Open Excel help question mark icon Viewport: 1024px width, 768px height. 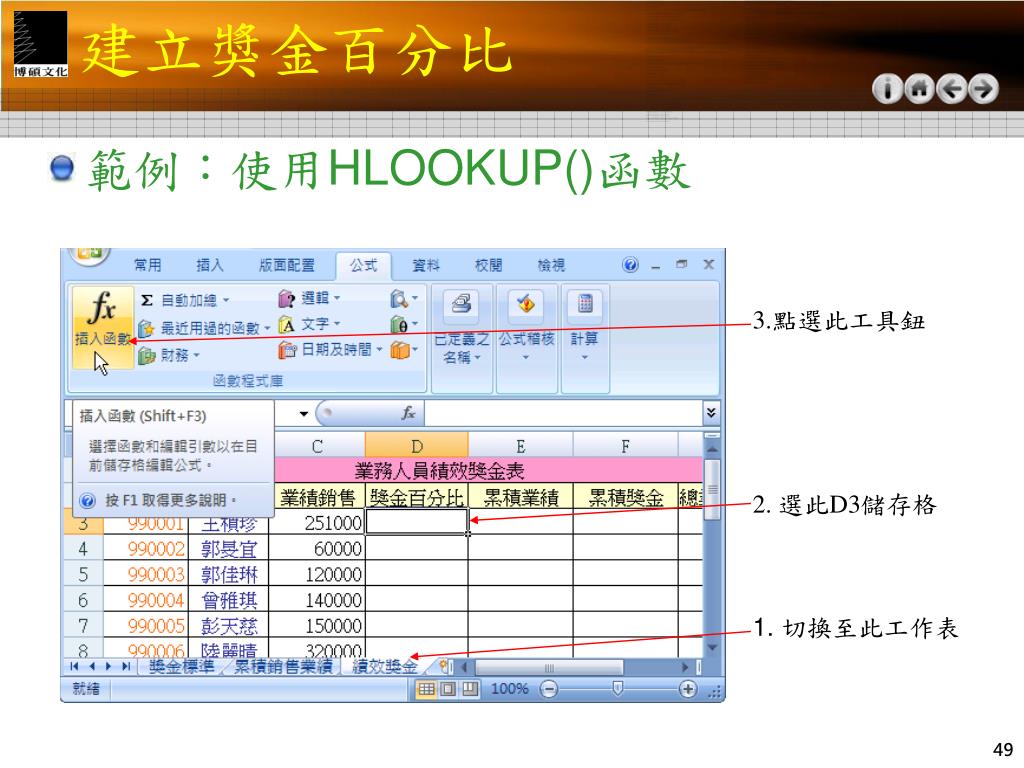[x=630, y=264]
